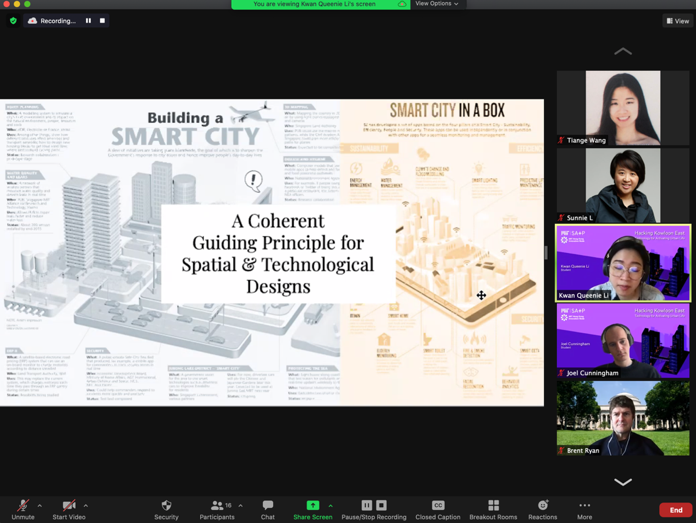Open the Security options

[166, 509]
